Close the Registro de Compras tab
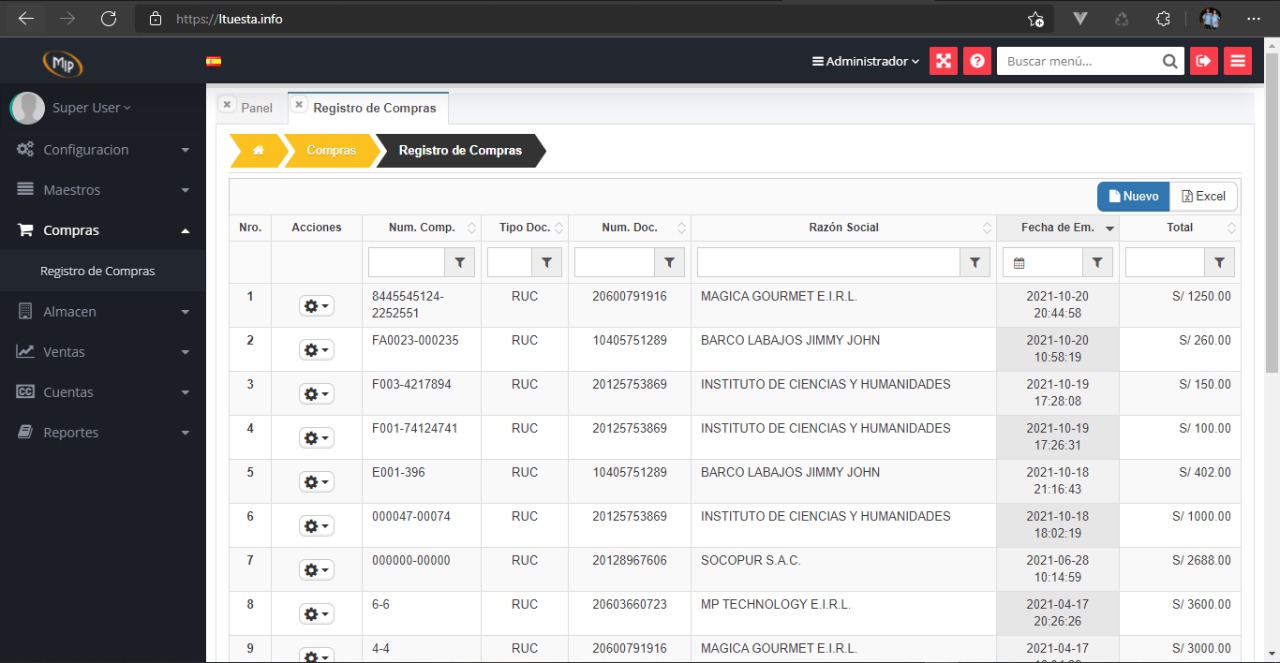1280x663 pixels. coord(299,104)
